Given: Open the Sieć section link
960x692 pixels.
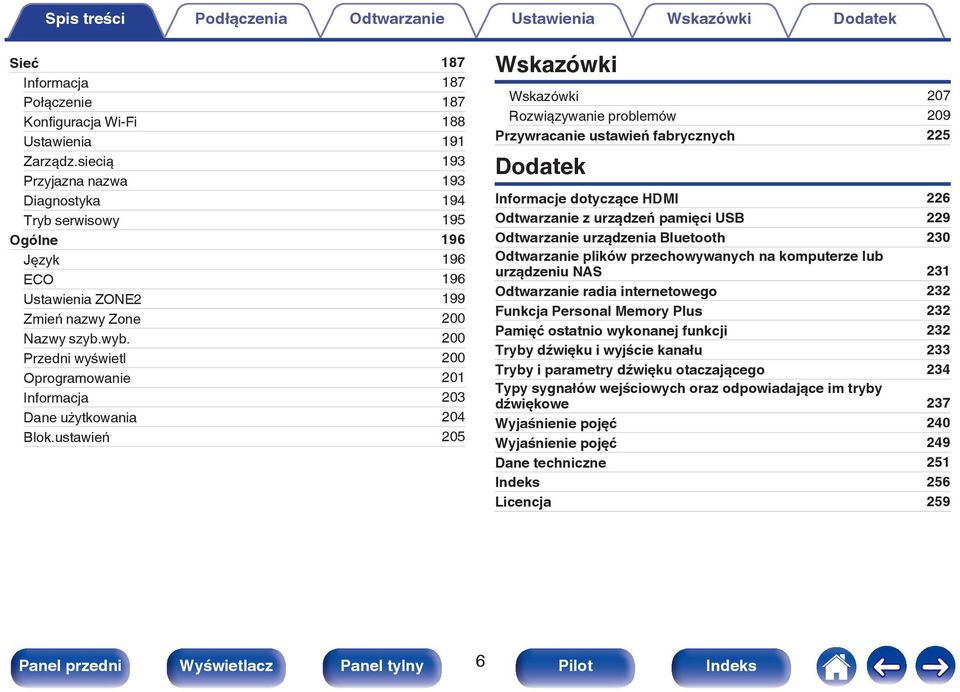Looking at the screenshot, I should (238, 63).
